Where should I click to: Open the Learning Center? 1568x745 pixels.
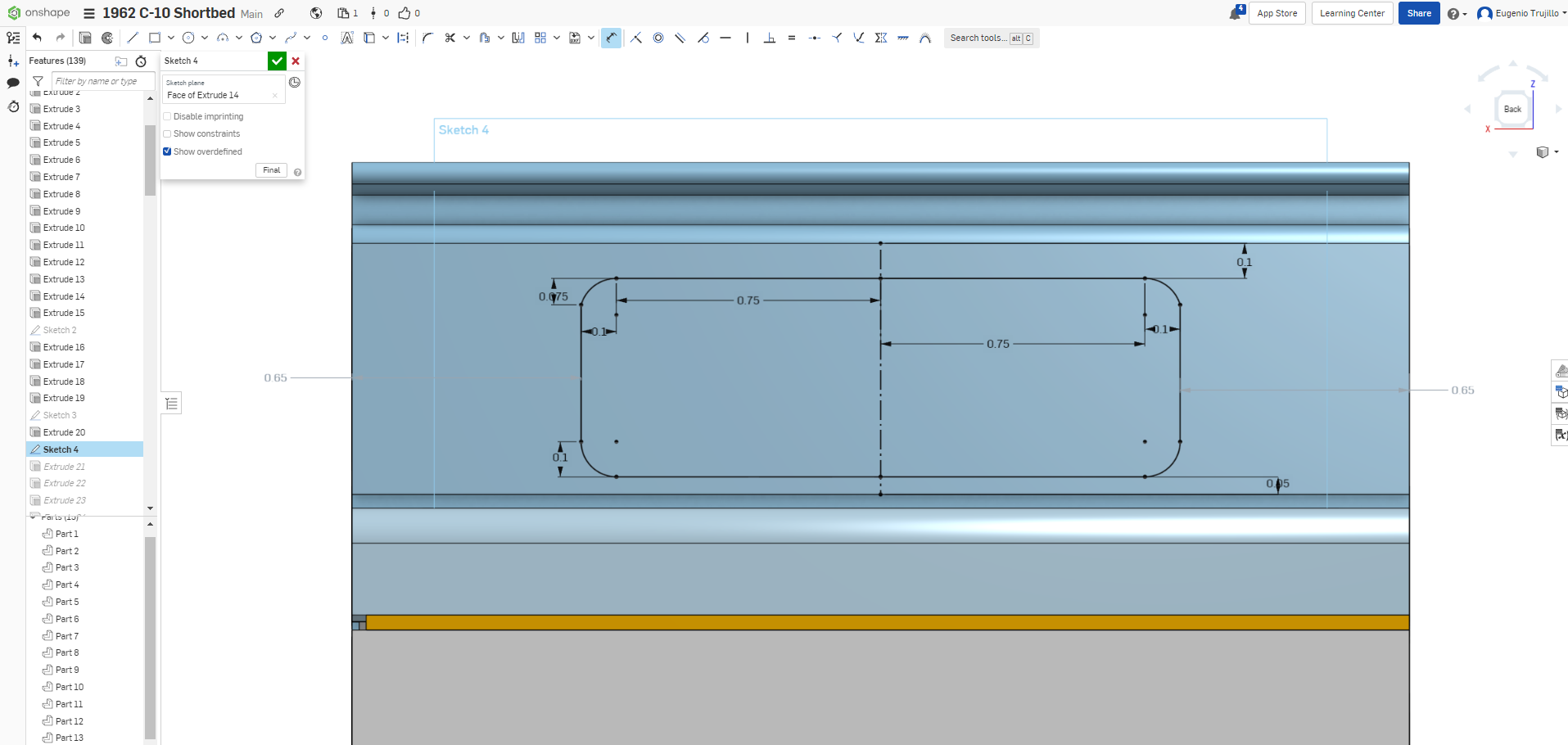[1351, 13]
